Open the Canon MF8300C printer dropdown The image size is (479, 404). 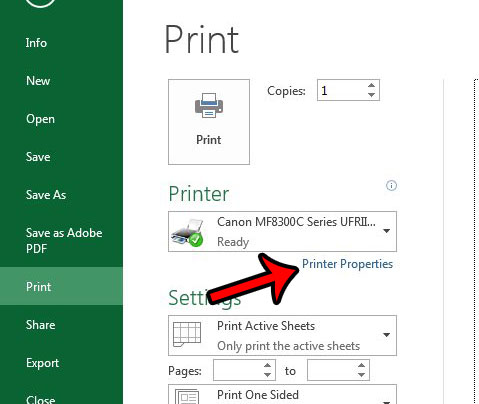(282, 231)
